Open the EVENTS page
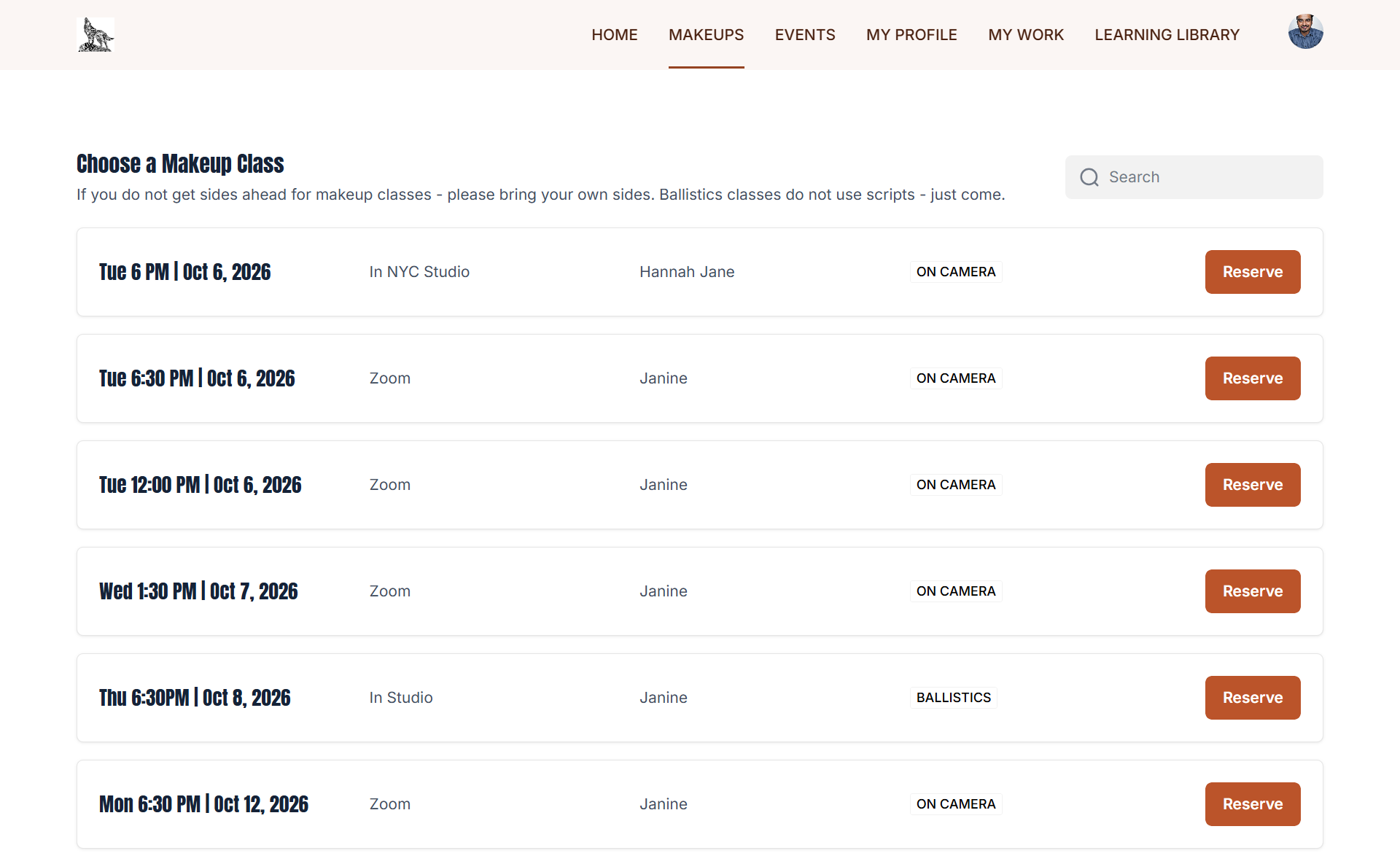Image resolution: width=1400 pixels, height=864 pixels. pos(805,35)
